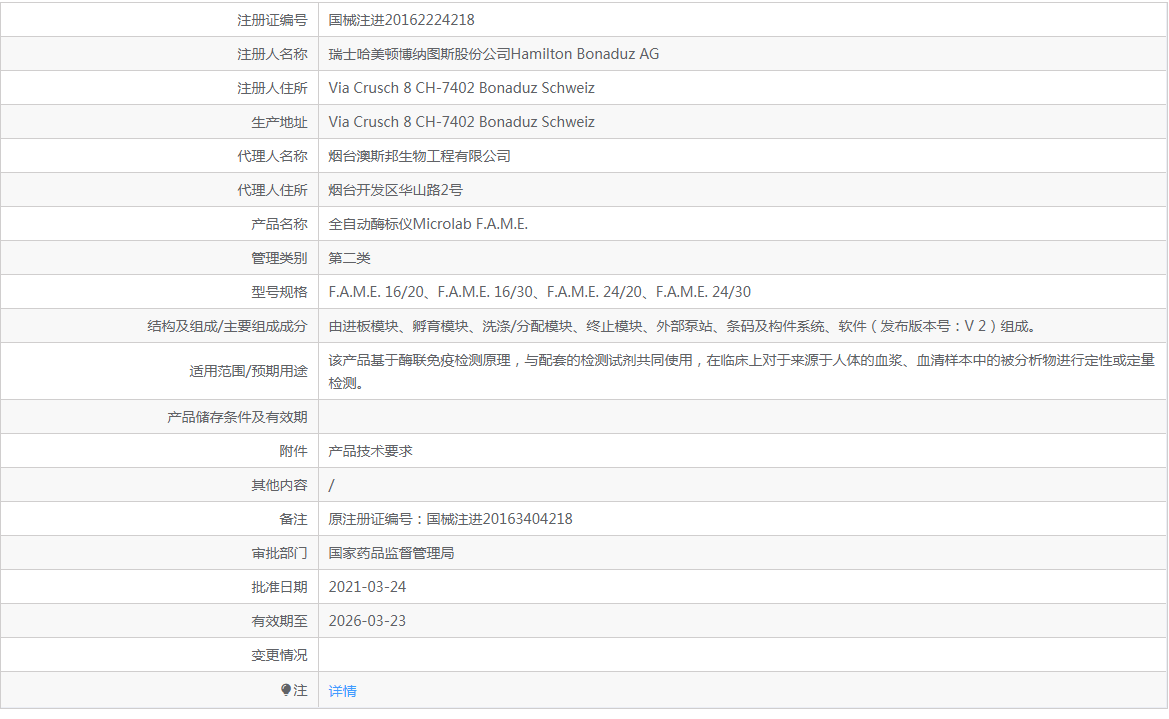Select the 产品技术要求 attachment value
Viewport: 1169px width, 719px height.
click(370, 451)
